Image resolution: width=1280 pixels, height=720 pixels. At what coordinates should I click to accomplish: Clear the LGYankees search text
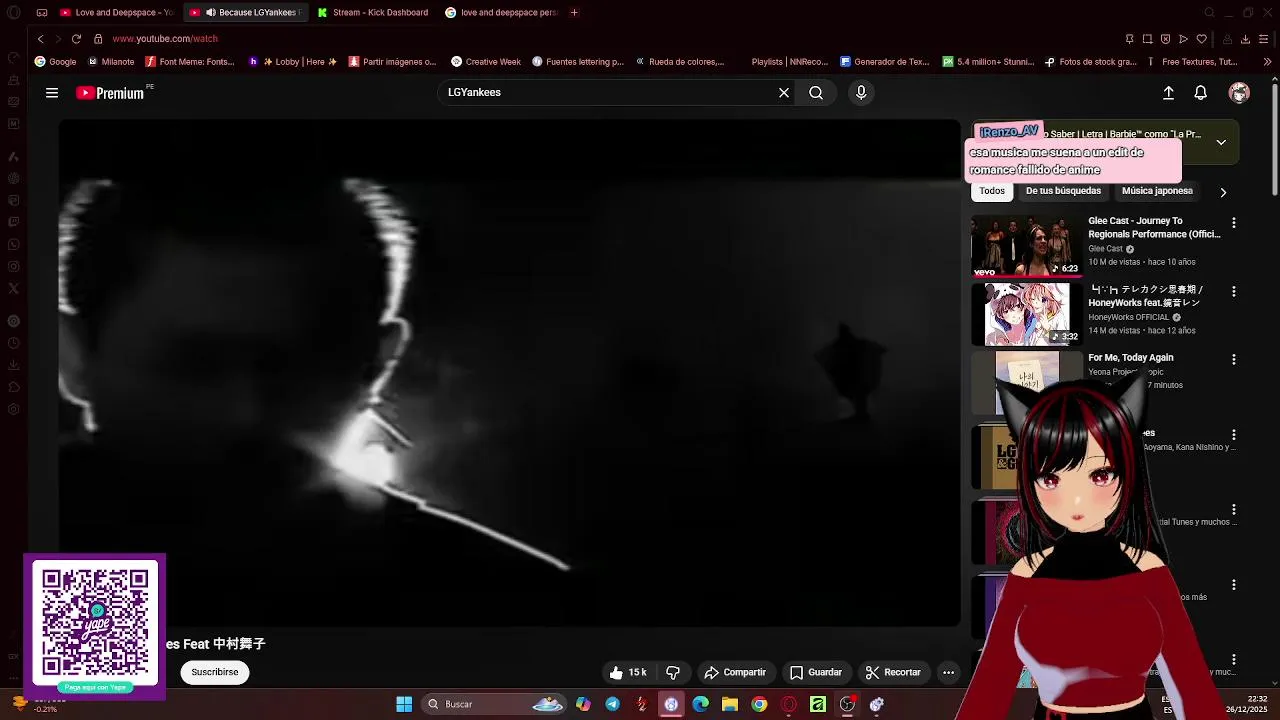click(784, 93)
